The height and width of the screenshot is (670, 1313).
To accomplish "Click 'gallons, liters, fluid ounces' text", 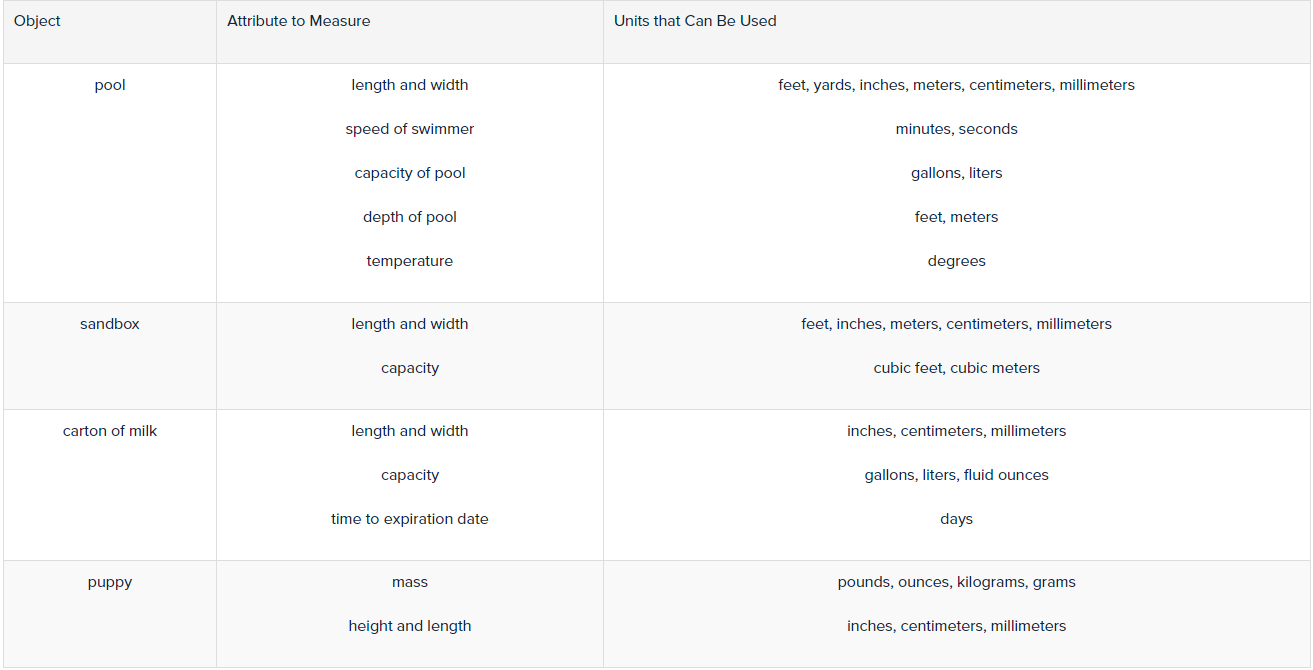I will [957, 475].
